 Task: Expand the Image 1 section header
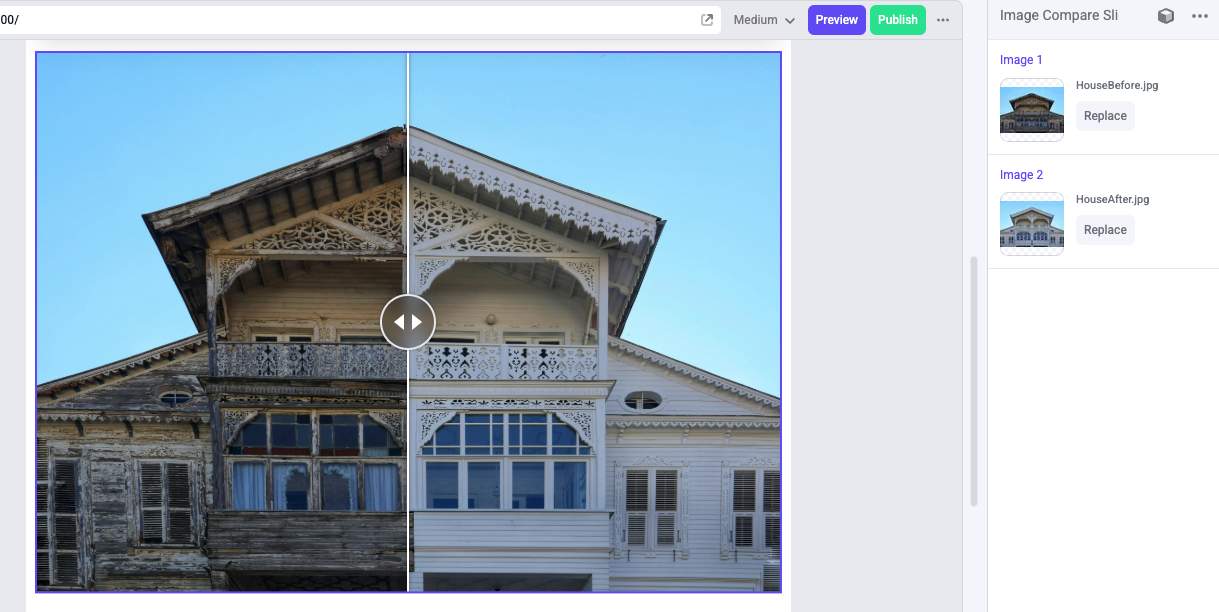[1019, 60]
